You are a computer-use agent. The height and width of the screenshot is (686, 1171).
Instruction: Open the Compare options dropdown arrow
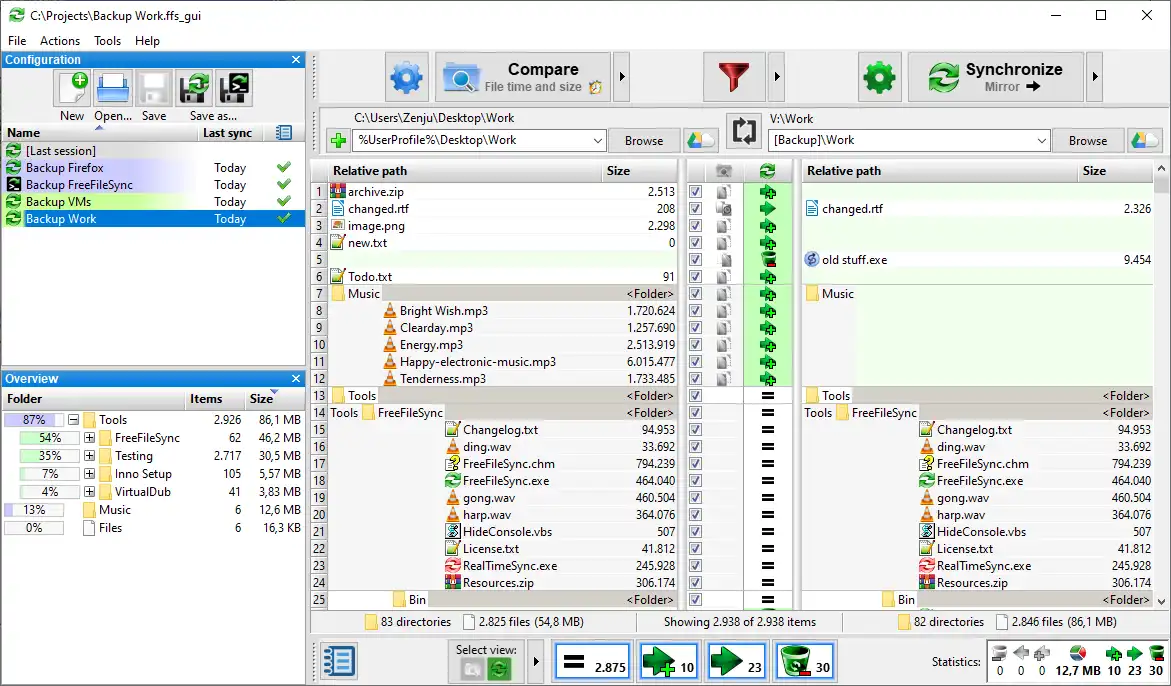(621, 77)
